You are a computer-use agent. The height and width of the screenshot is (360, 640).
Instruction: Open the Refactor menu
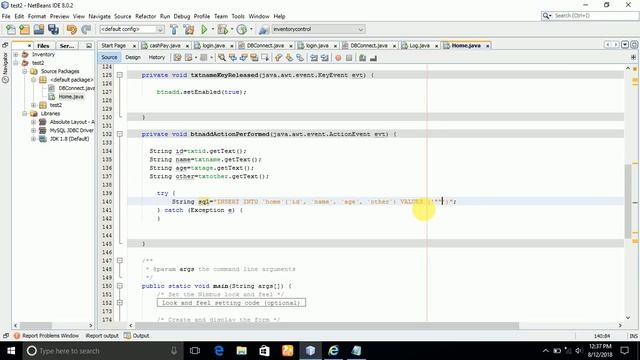point(145,16)
